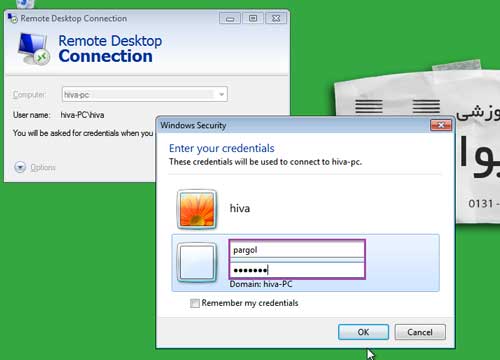Open the Computer dropdown in Remote Desktop Connection

[221, 94]
